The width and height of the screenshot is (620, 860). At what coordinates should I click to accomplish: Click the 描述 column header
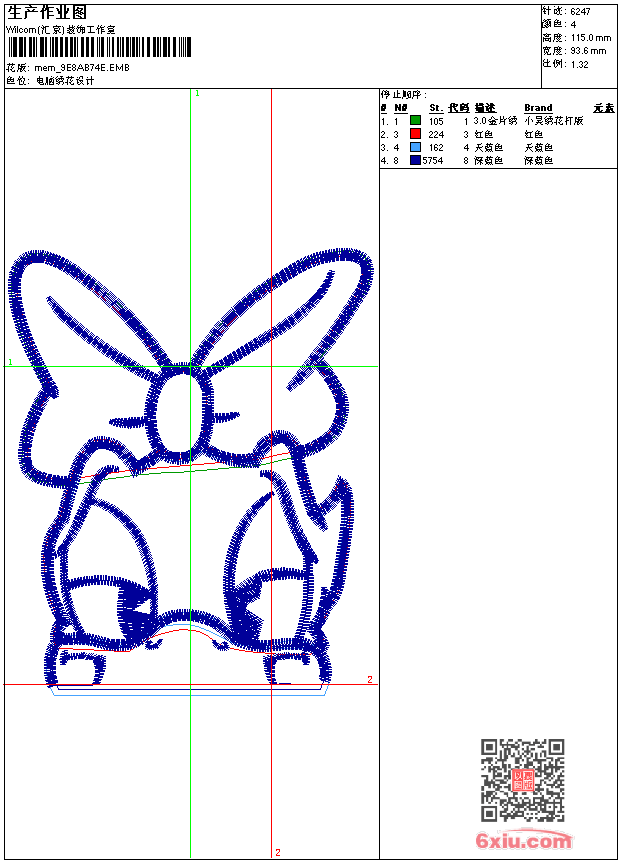coord(485,108)
